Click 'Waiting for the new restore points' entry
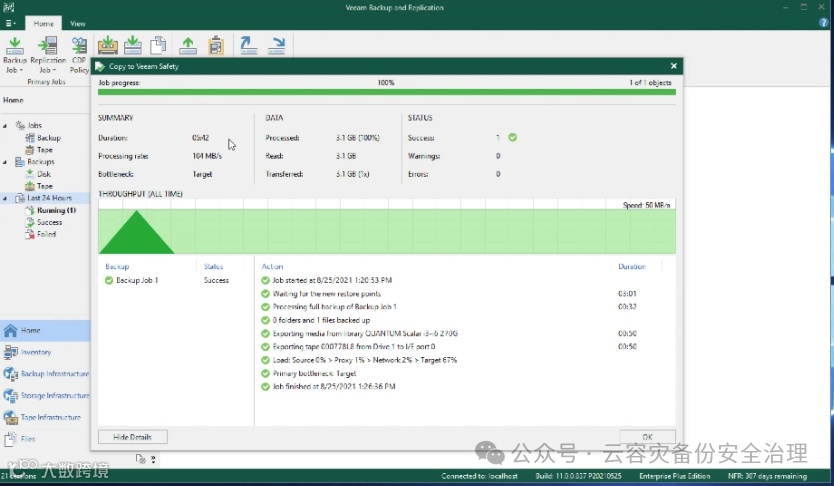The height and width of the screenshot is (486, 834). 327,294
